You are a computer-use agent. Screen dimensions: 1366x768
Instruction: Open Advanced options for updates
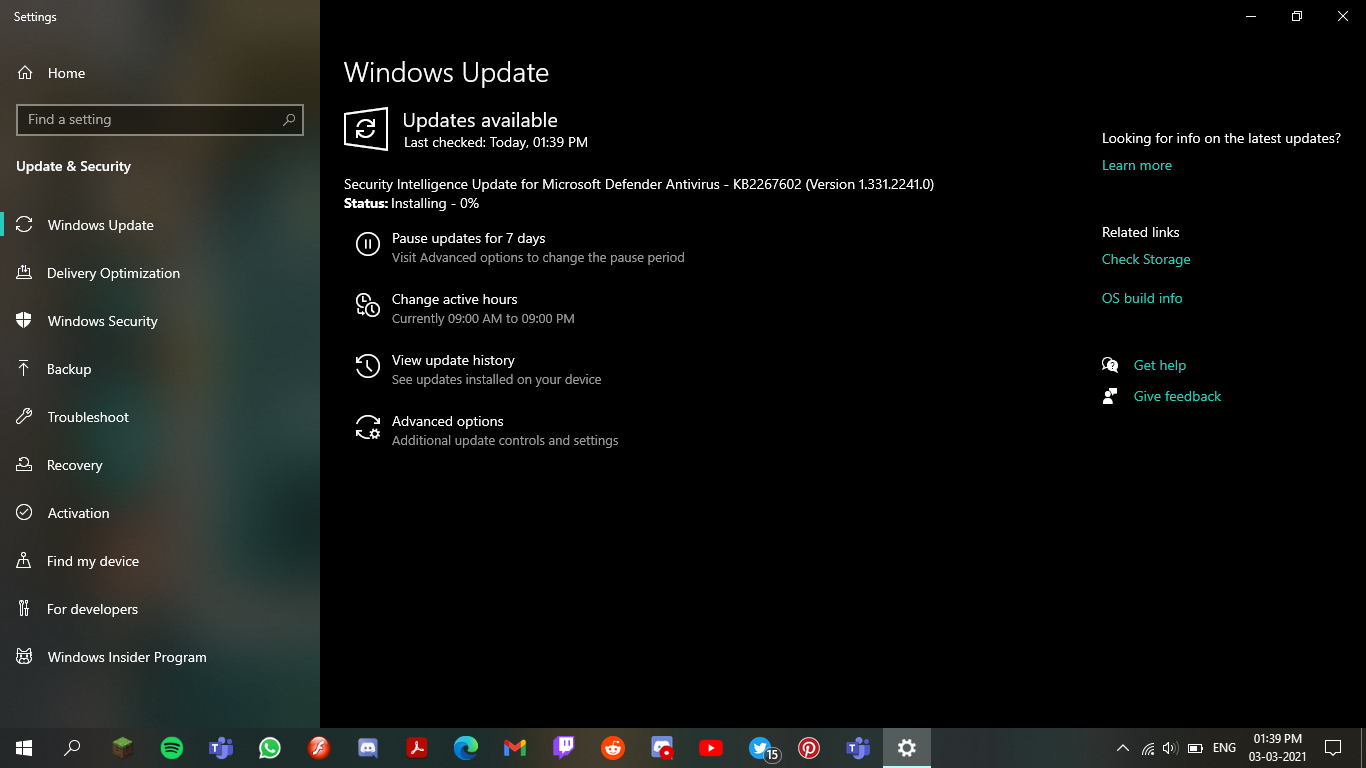pyautogui.click(x=488, y=430)
